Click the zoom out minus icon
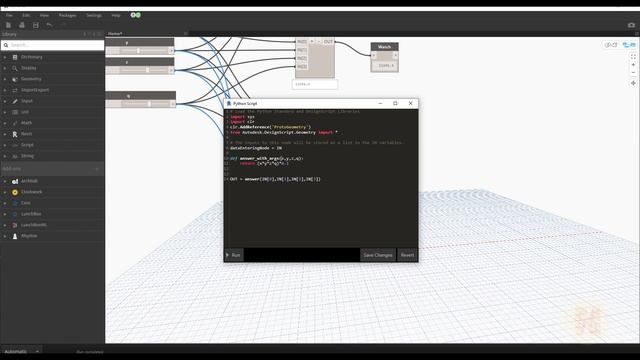640x360 pixels. 633,72
